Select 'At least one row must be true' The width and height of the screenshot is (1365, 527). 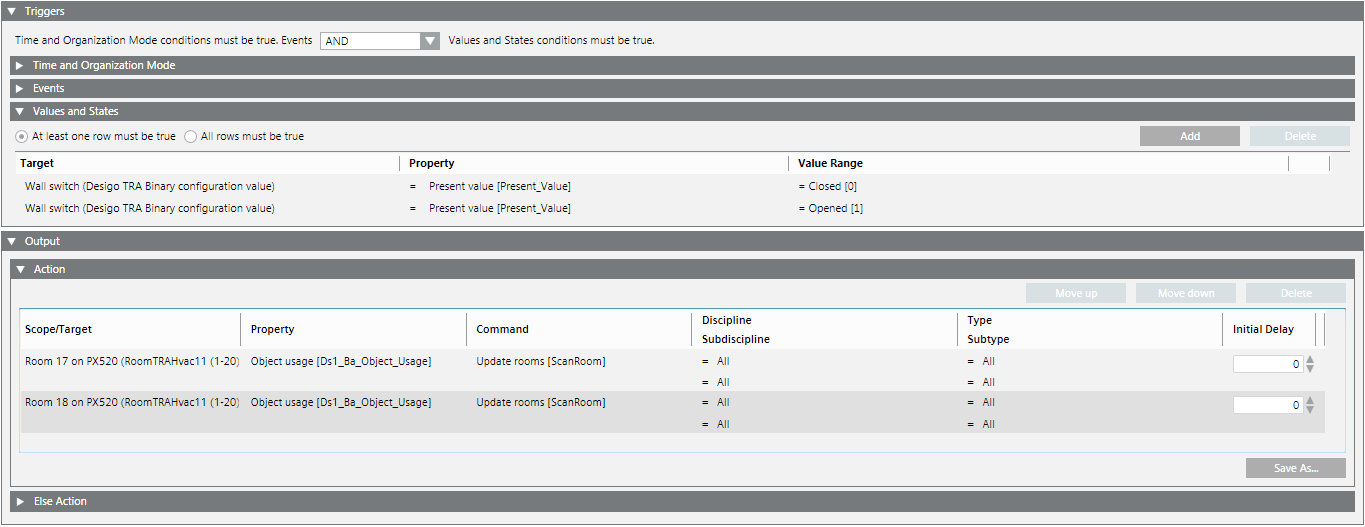pyautogui.click(x=22, y=136)
